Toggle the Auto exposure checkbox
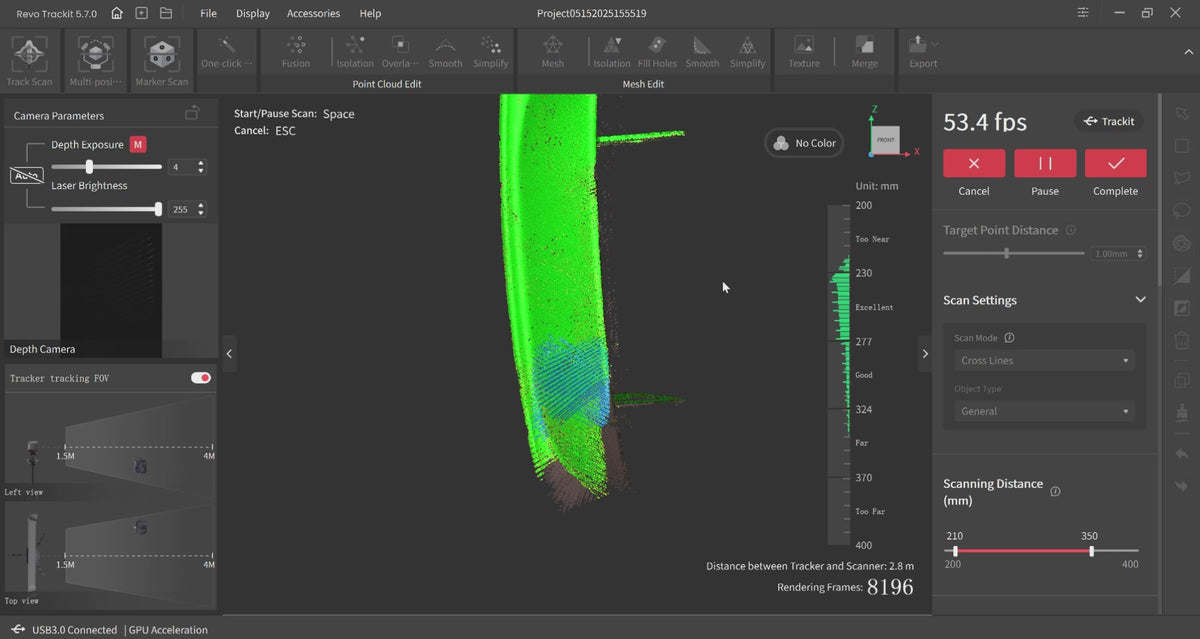Viewport: 1200px width, 639px height. [x=26, y=176]
